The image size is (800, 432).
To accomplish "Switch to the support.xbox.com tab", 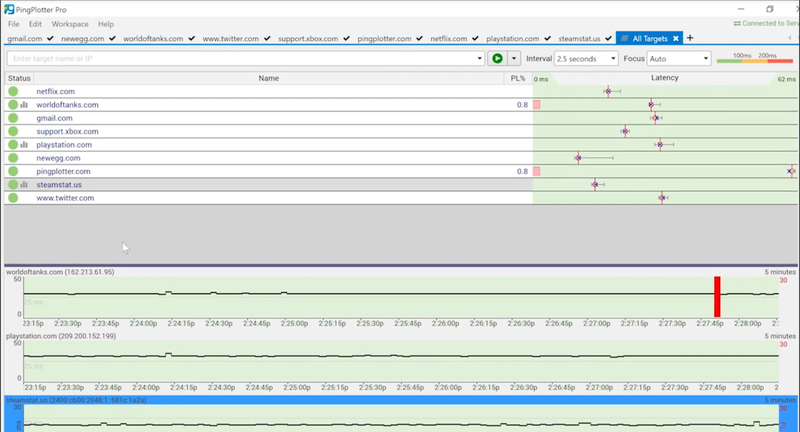I will pyautogui.click(x=313, y=39).
